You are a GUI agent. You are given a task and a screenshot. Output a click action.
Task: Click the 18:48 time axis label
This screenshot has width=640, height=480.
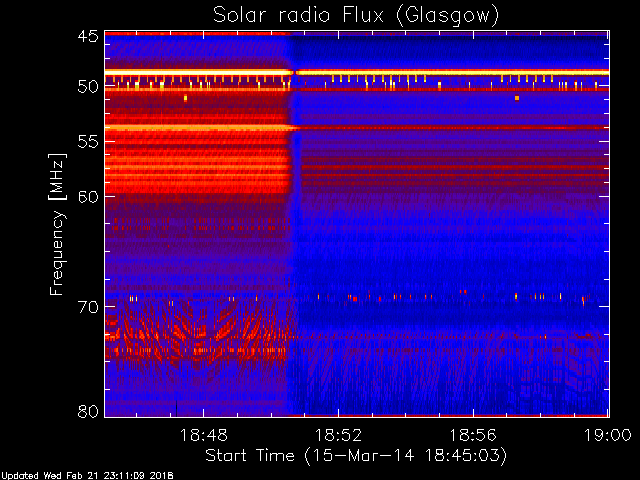point(204,435)
